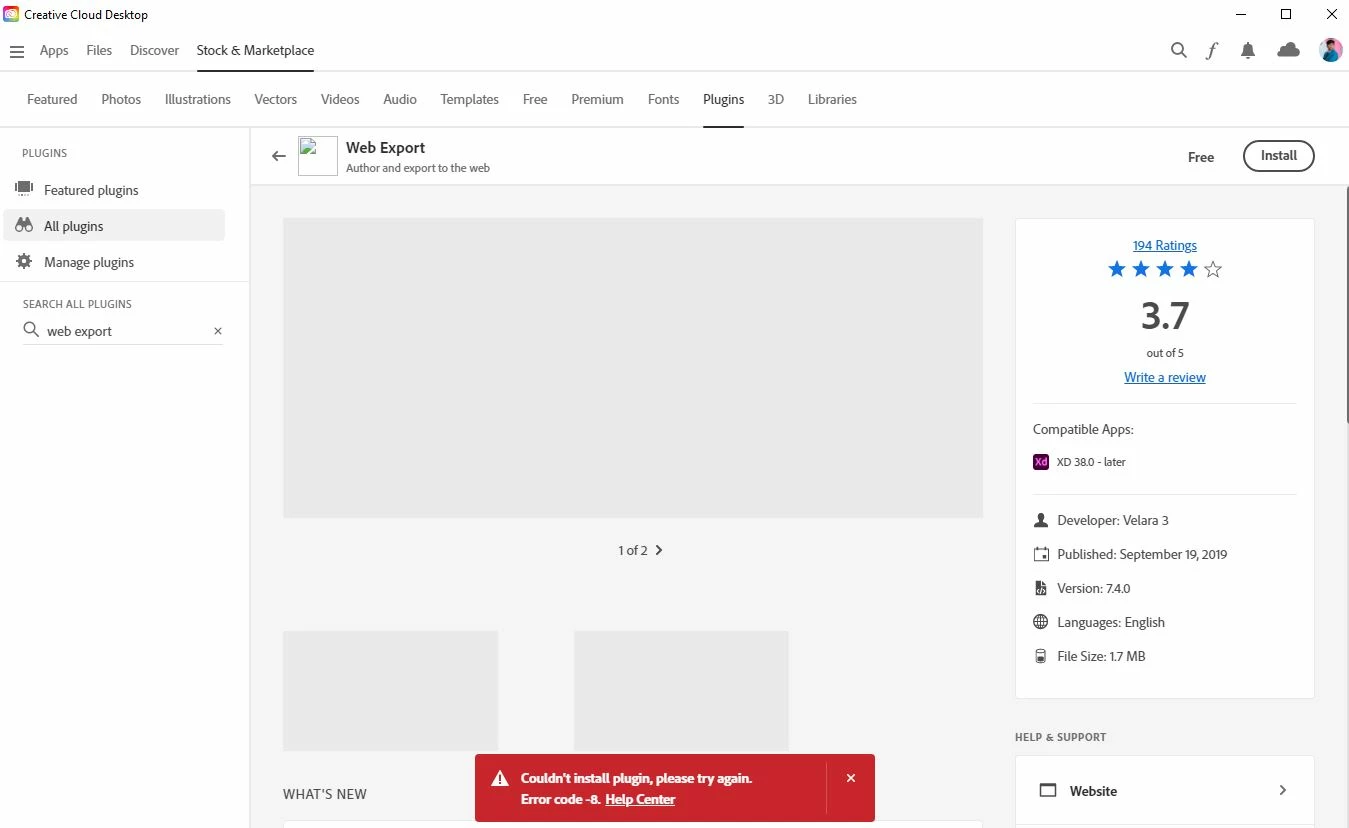Open the Vectors category tab
The width and height of the screenshot is (1349, 828).
tap(276, 99)
